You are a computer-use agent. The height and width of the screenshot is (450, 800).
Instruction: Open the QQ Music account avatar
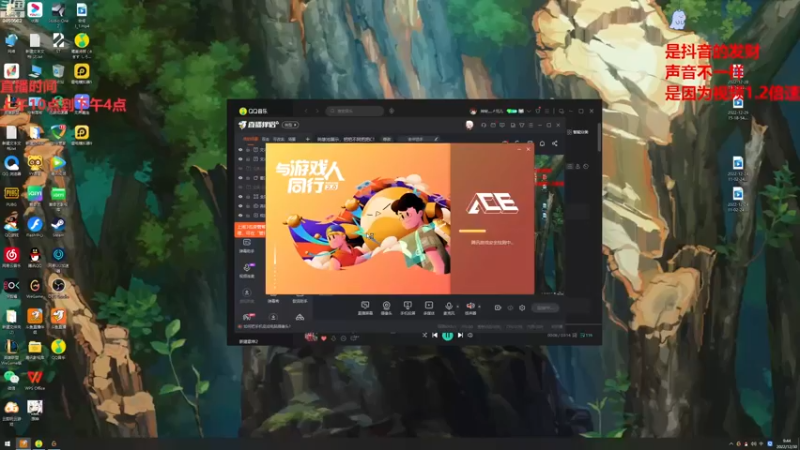point(473,111)
